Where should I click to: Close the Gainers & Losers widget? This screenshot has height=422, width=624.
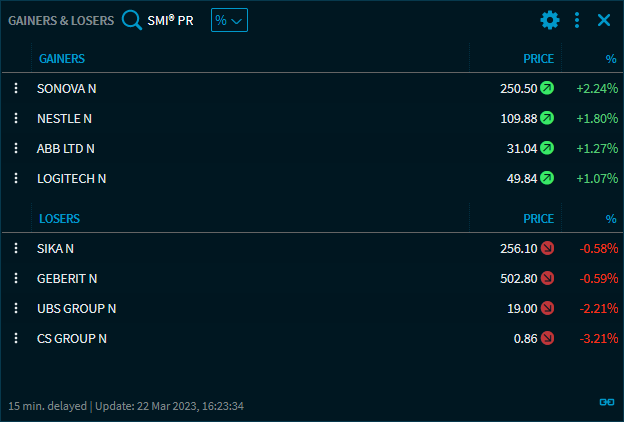(604, 20)
